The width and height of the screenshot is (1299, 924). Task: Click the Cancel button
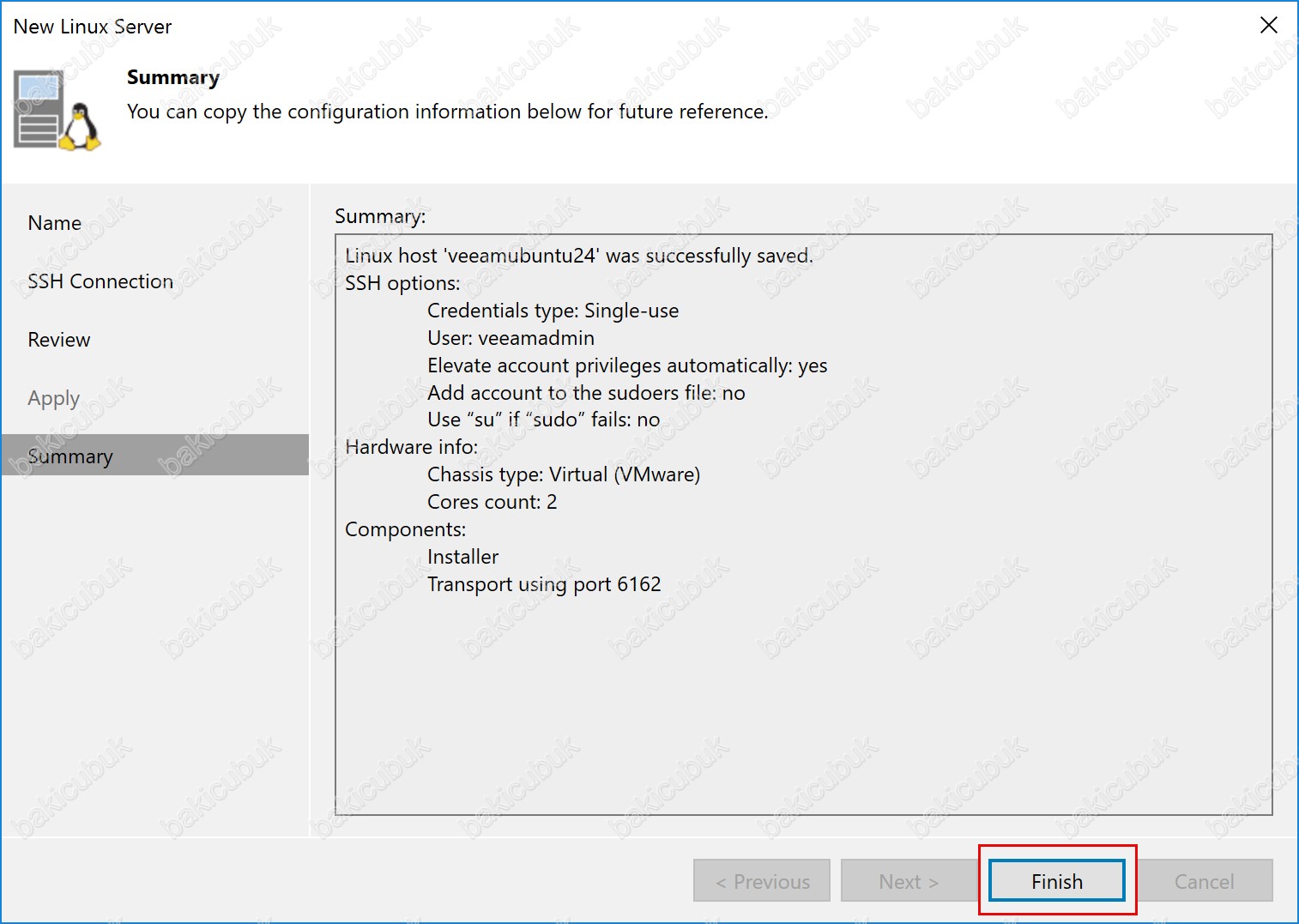[x=1204, y=881]
